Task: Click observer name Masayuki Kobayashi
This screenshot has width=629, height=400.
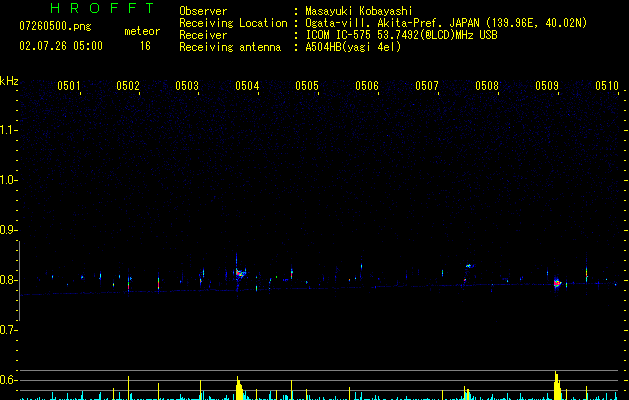Action: (359, 11)
